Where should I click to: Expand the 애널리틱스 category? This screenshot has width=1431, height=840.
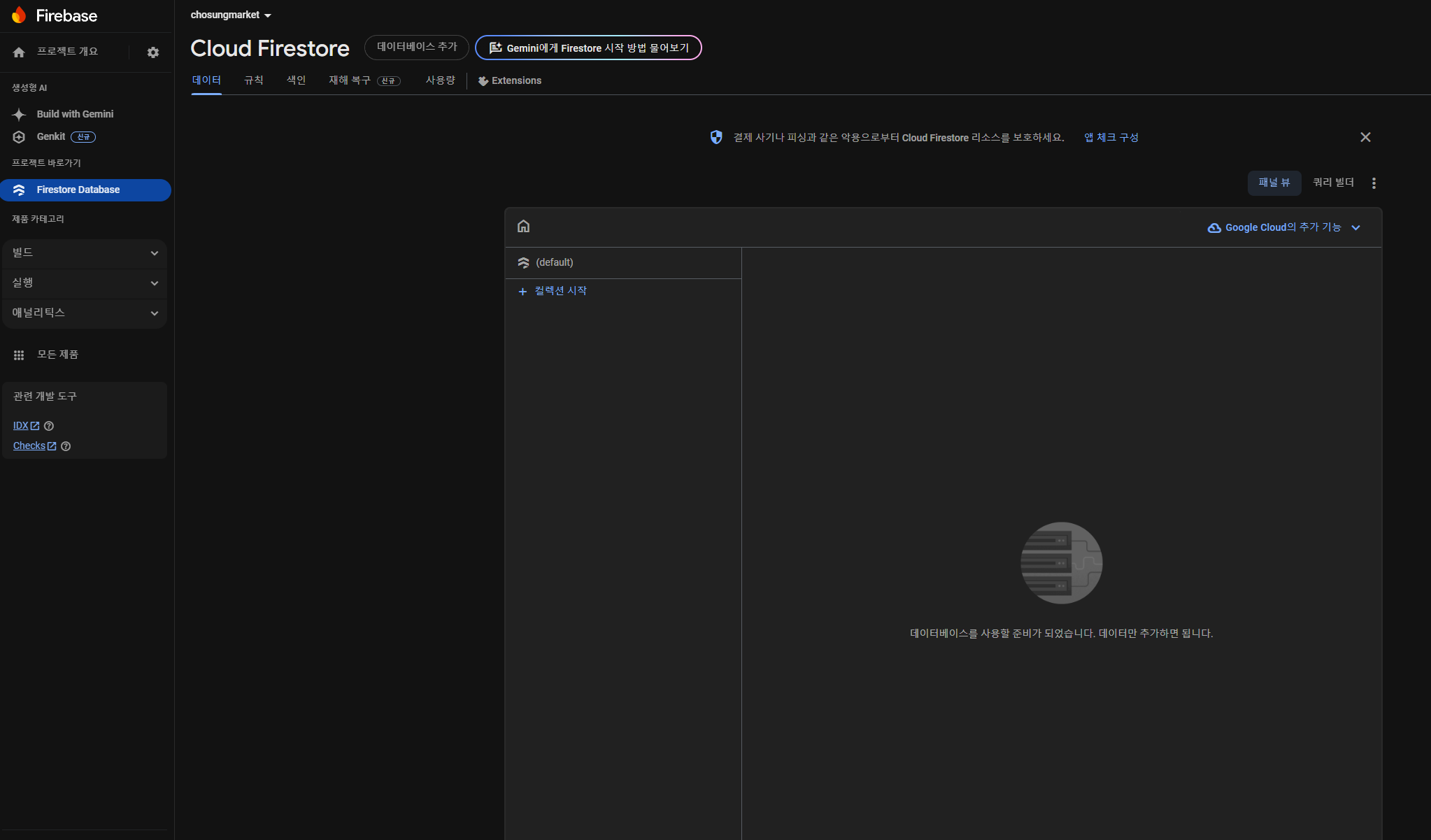[x=85, y=313]
